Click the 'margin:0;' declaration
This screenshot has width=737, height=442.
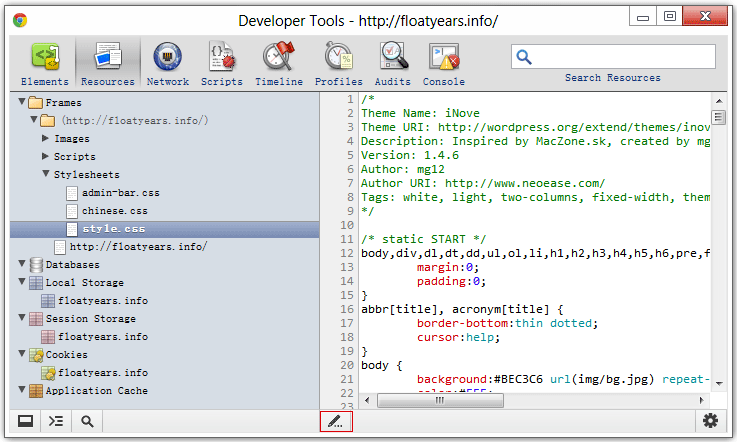point(448,267)
